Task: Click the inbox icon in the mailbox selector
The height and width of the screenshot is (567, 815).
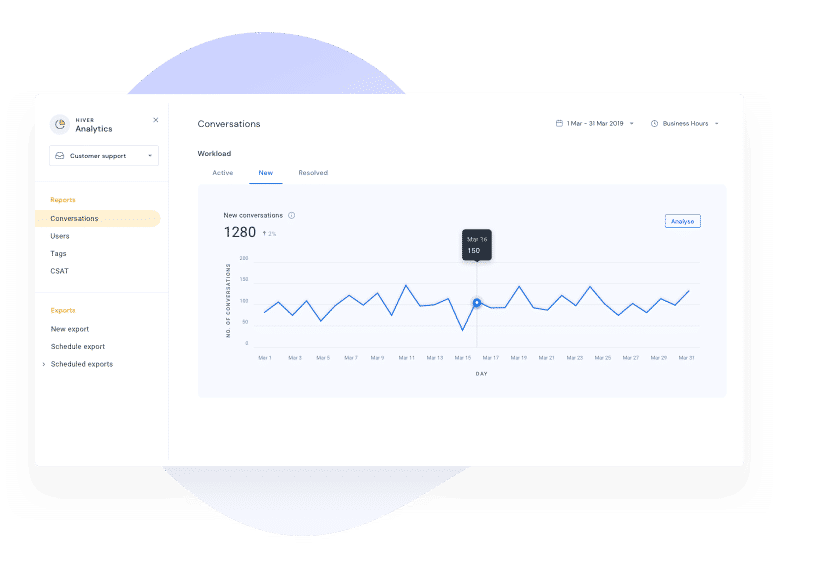Action: coord(60,155)
